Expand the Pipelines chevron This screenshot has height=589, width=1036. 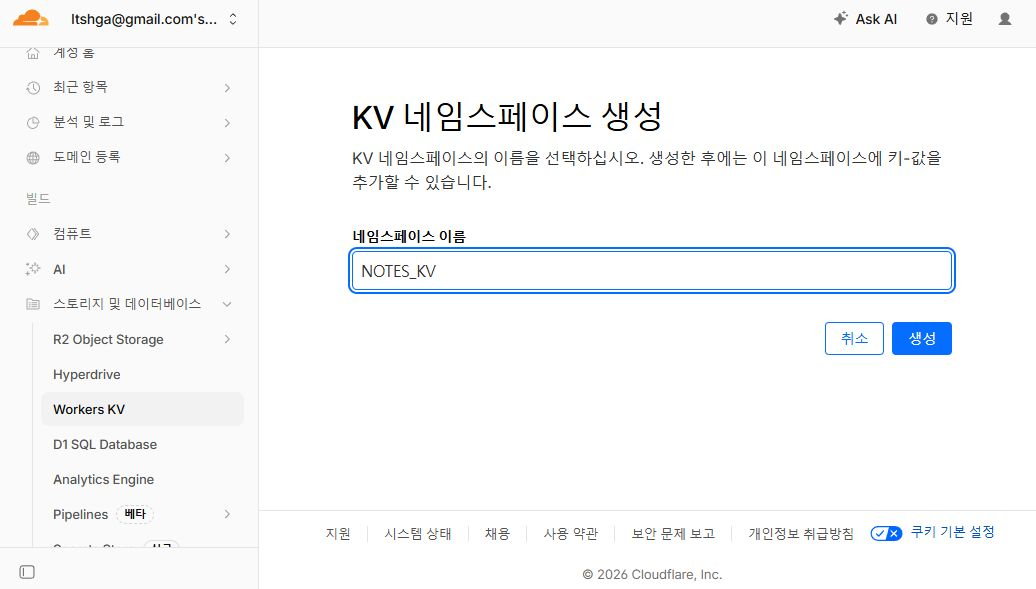[227, 514]
